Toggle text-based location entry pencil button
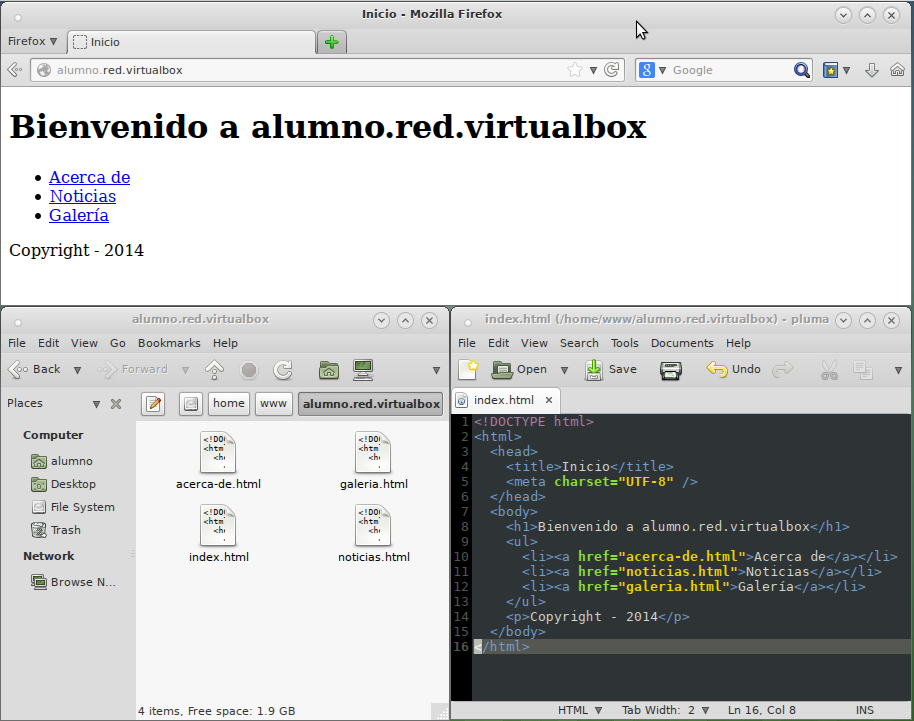Screen dimensions: 914x721 click(153, 404)
